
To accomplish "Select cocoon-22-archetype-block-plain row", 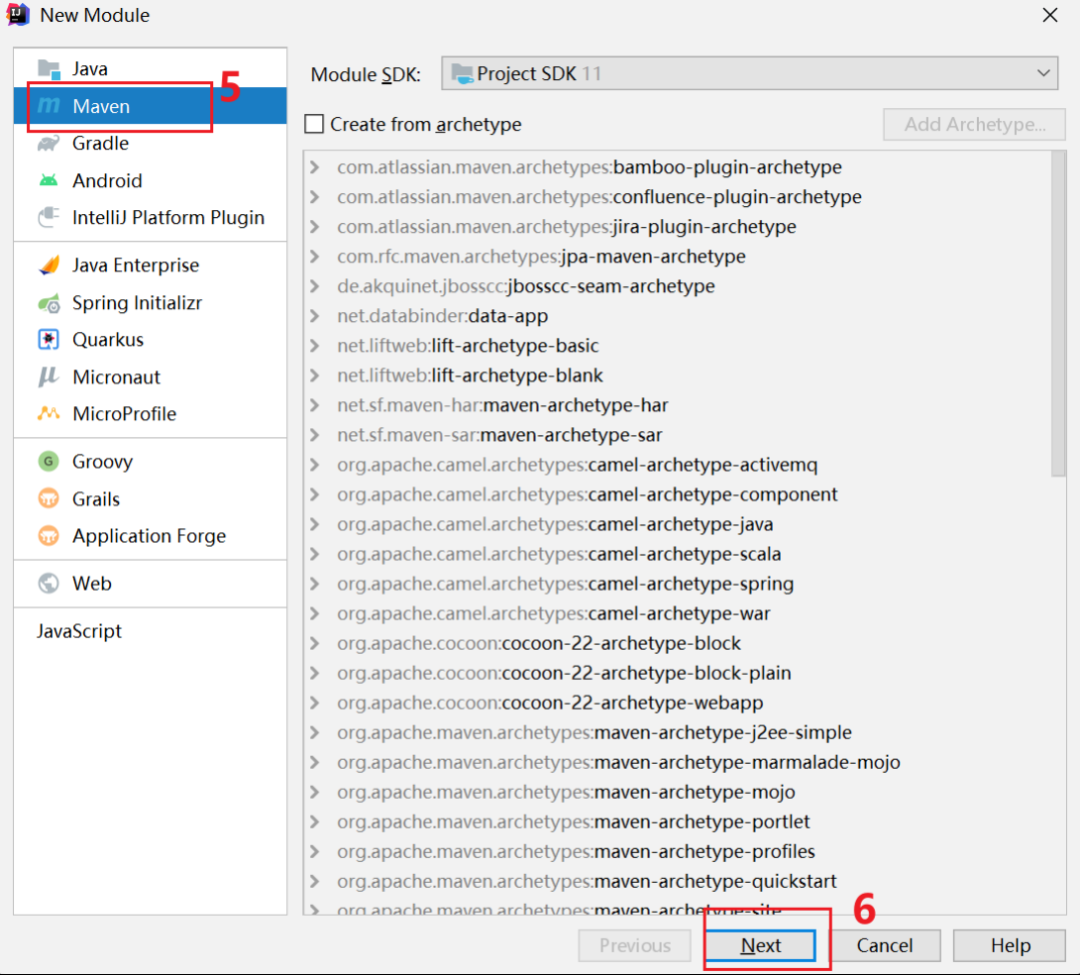I will [677, 673].
